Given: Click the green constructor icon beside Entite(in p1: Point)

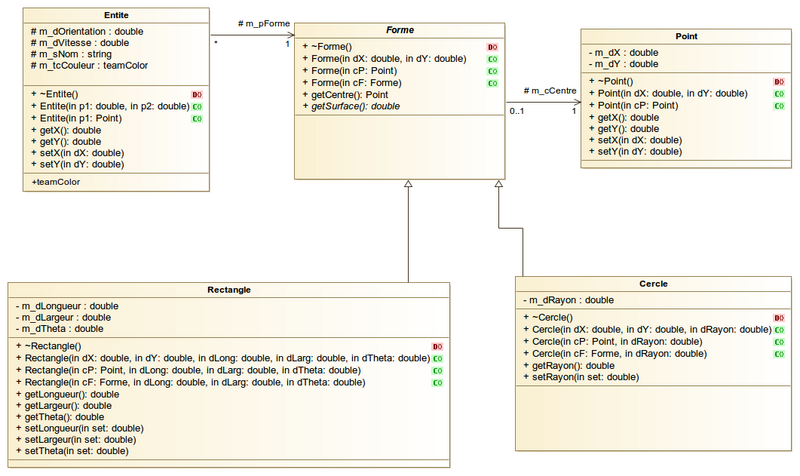Looking at the screenshot, I should pyautogui.click(x=198, y=118).
